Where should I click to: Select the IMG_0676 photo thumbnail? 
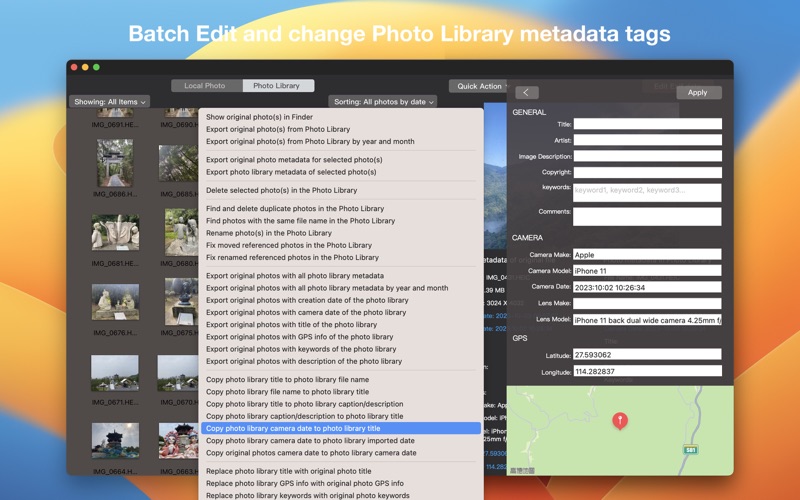(115, 302)
